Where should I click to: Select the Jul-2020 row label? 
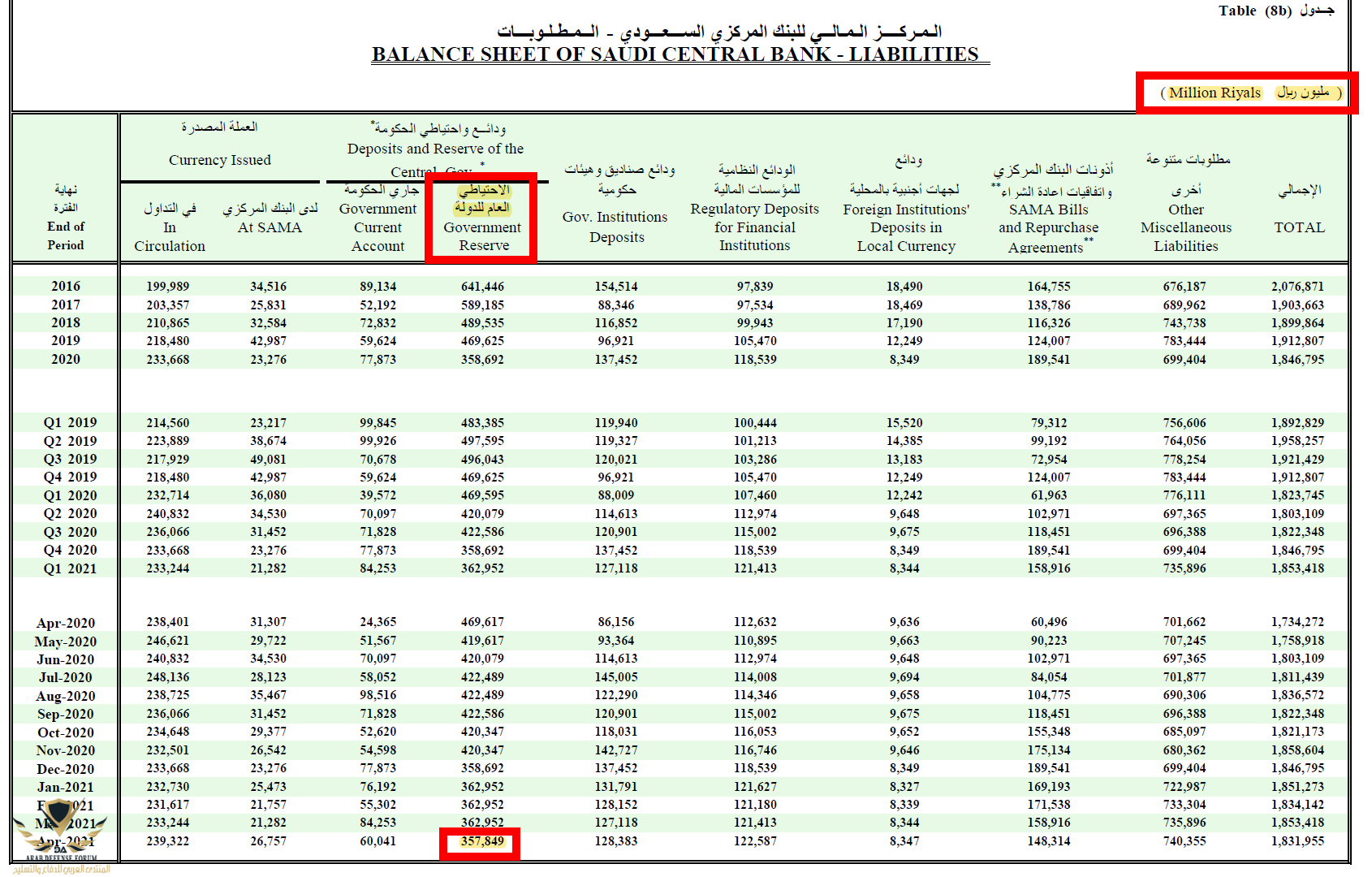click(x=66, y=677)
